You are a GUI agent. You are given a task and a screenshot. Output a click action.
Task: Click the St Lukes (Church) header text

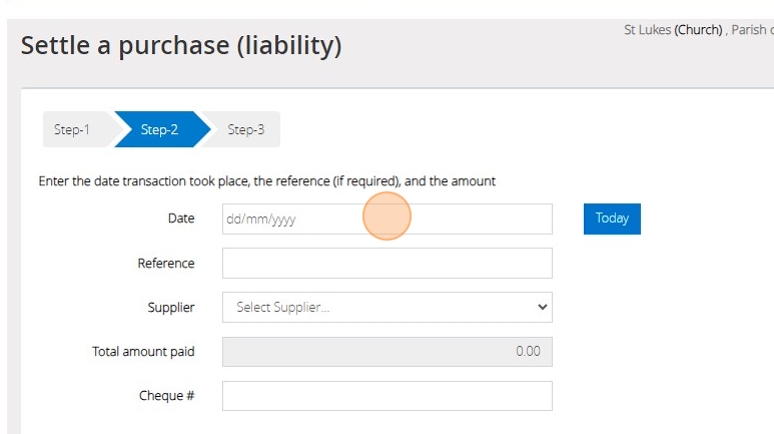[x=673, y=30]
